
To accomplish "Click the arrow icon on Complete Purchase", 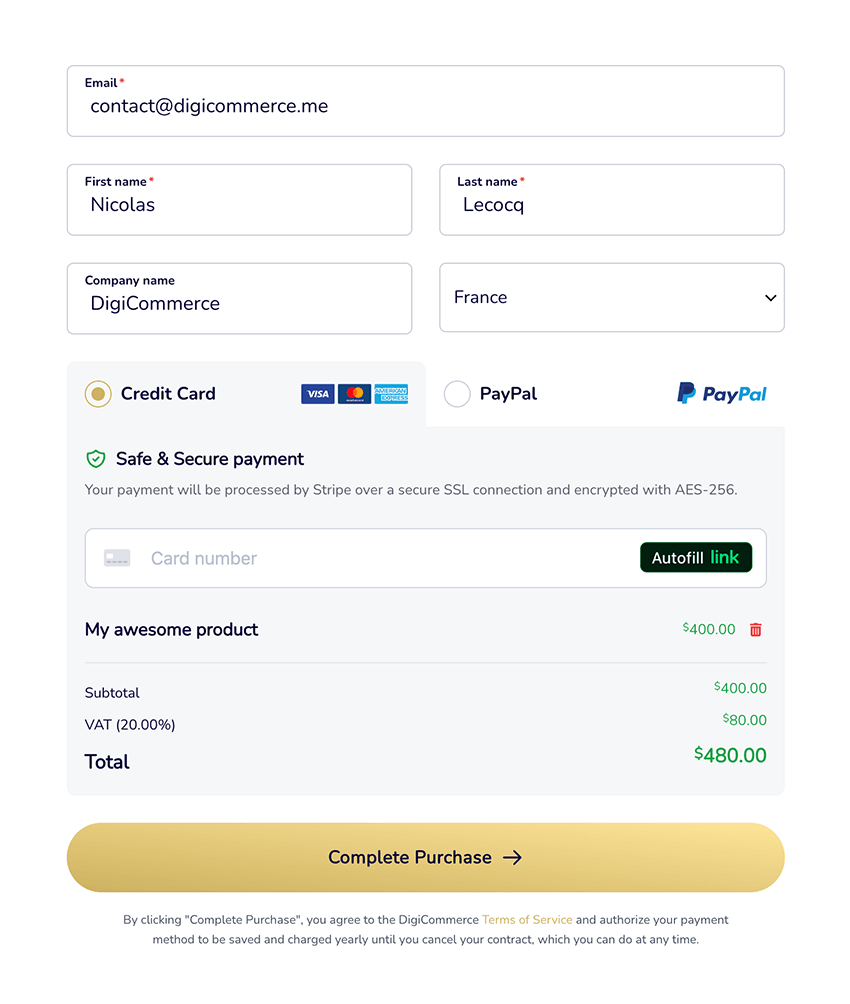I will 513,857.
